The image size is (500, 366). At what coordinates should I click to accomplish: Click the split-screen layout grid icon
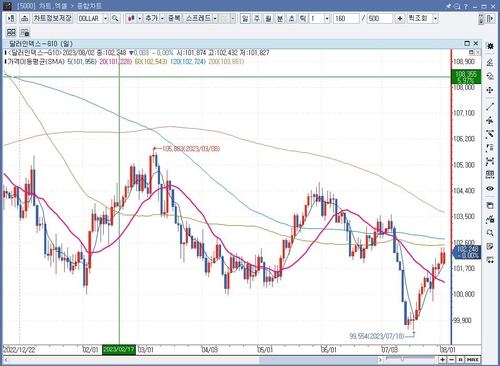tap(11, 32)
